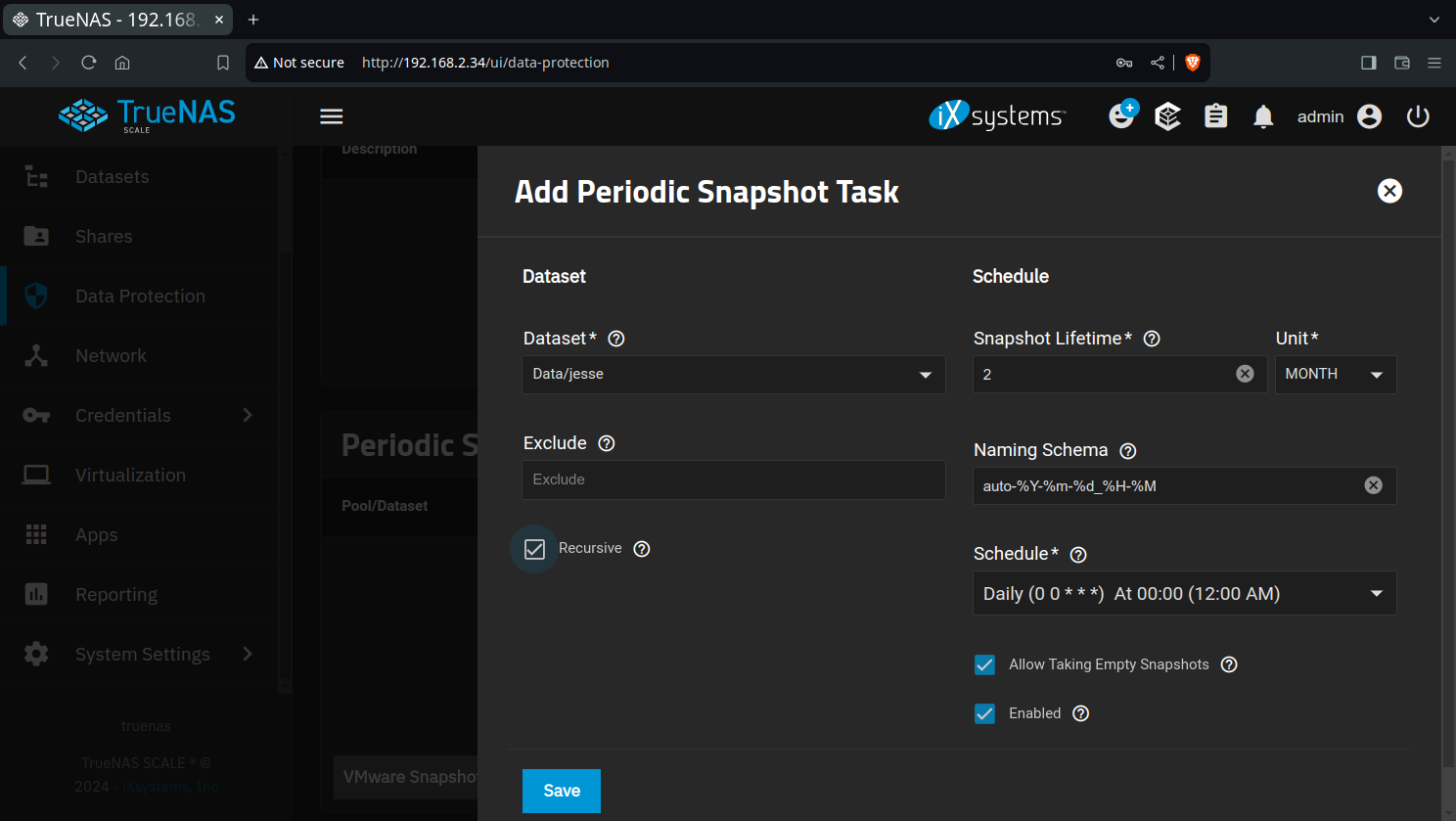Show help for the Schedule field
This screenshot has height=821, width=1456.
pos(1078,555)
